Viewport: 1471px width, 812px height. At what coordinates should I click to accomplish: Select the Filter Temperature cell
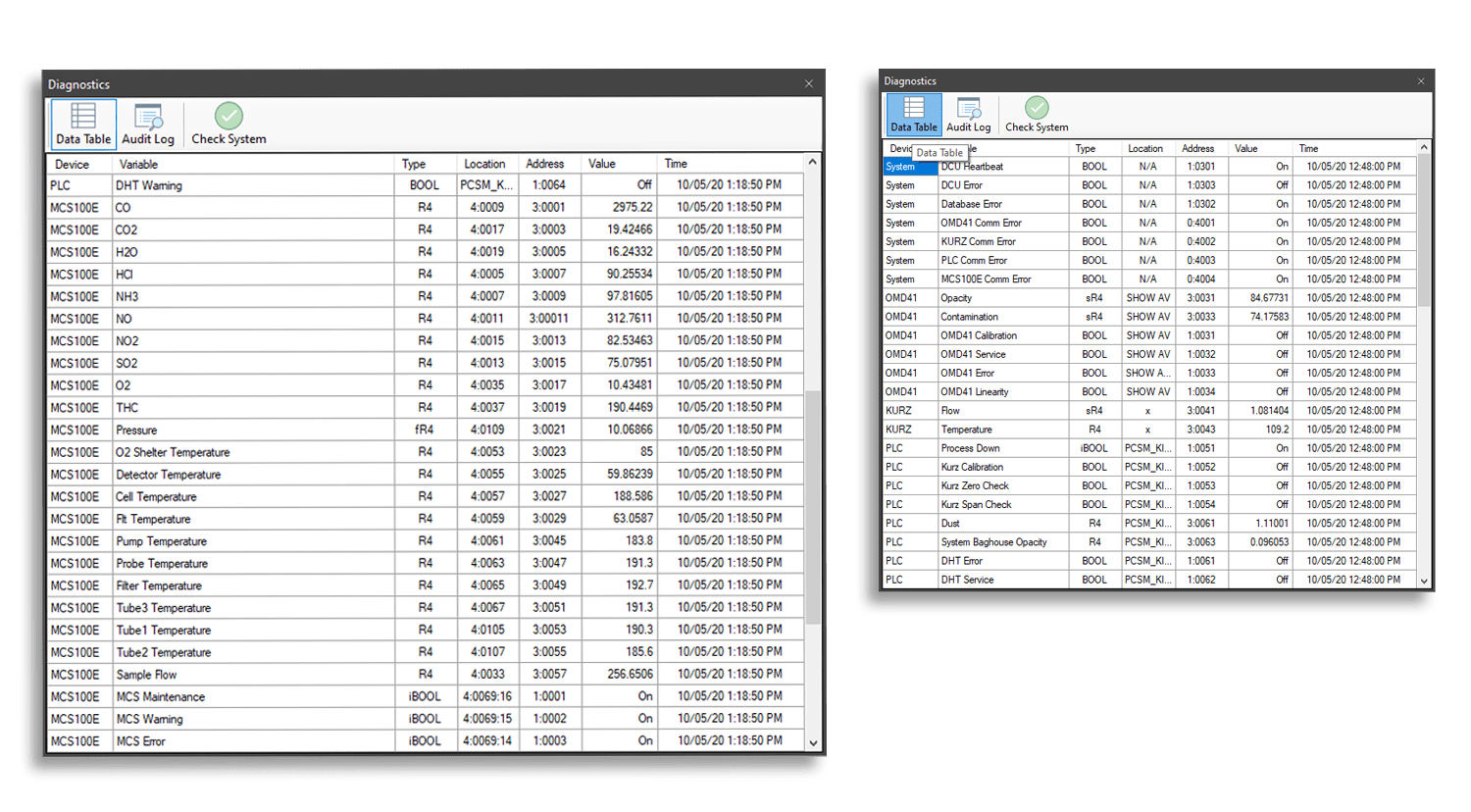tap(253, 585)
